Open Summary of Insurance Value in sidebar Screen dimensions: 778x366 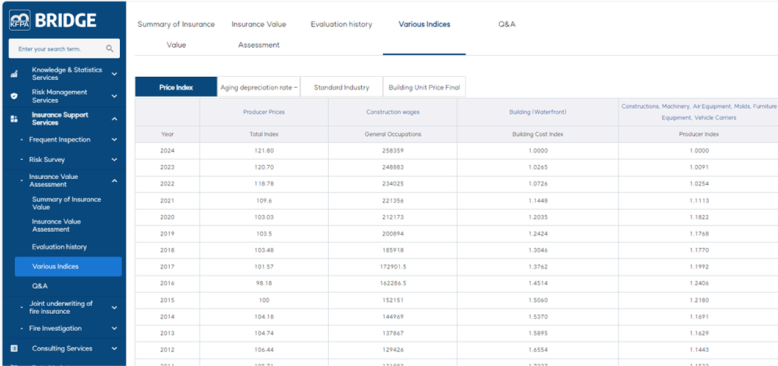click(x=66, y=203)
